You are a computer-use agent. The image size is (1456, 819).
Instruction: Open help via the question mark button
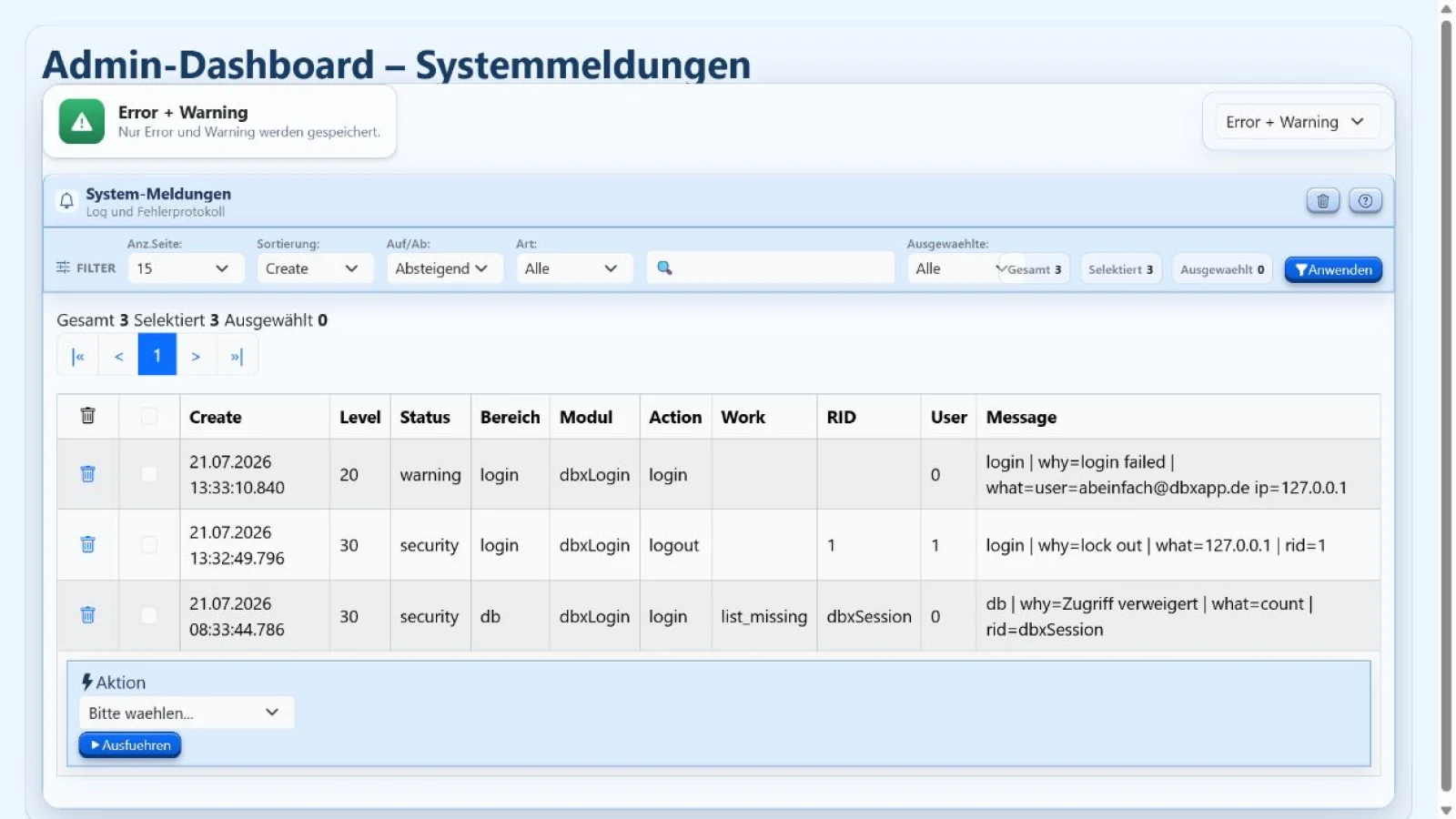point(1365,201)
